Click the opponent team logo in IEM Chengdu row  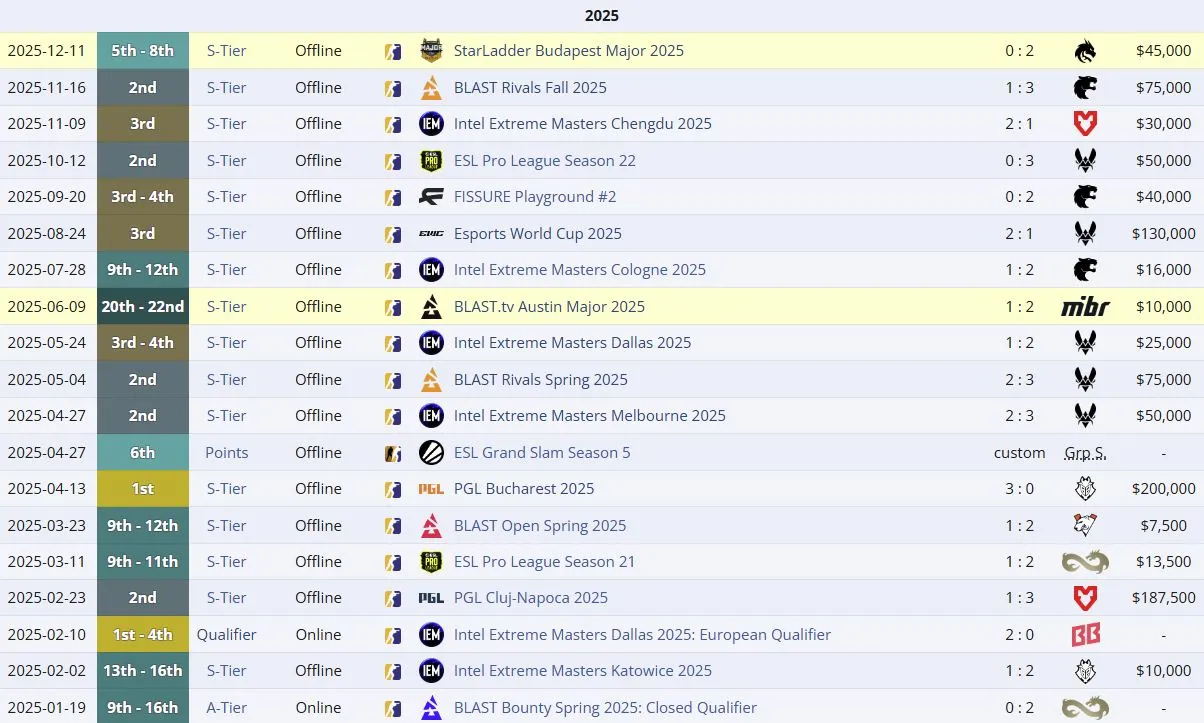(1085, 124)
